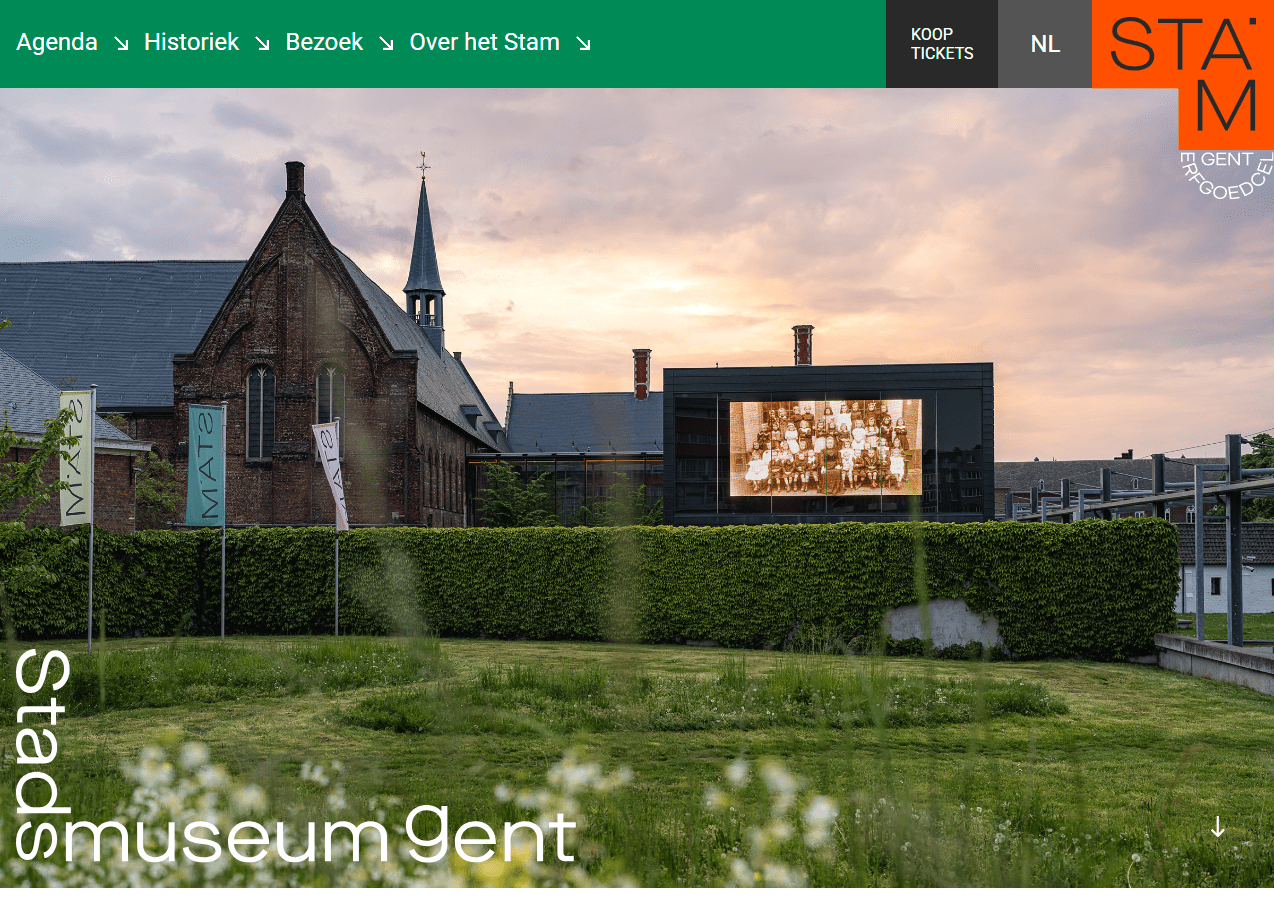Viewport: 1274px width, 910px height.
Task: Click the diagonal arrow beside Agenda
Action: coord(120,45)
